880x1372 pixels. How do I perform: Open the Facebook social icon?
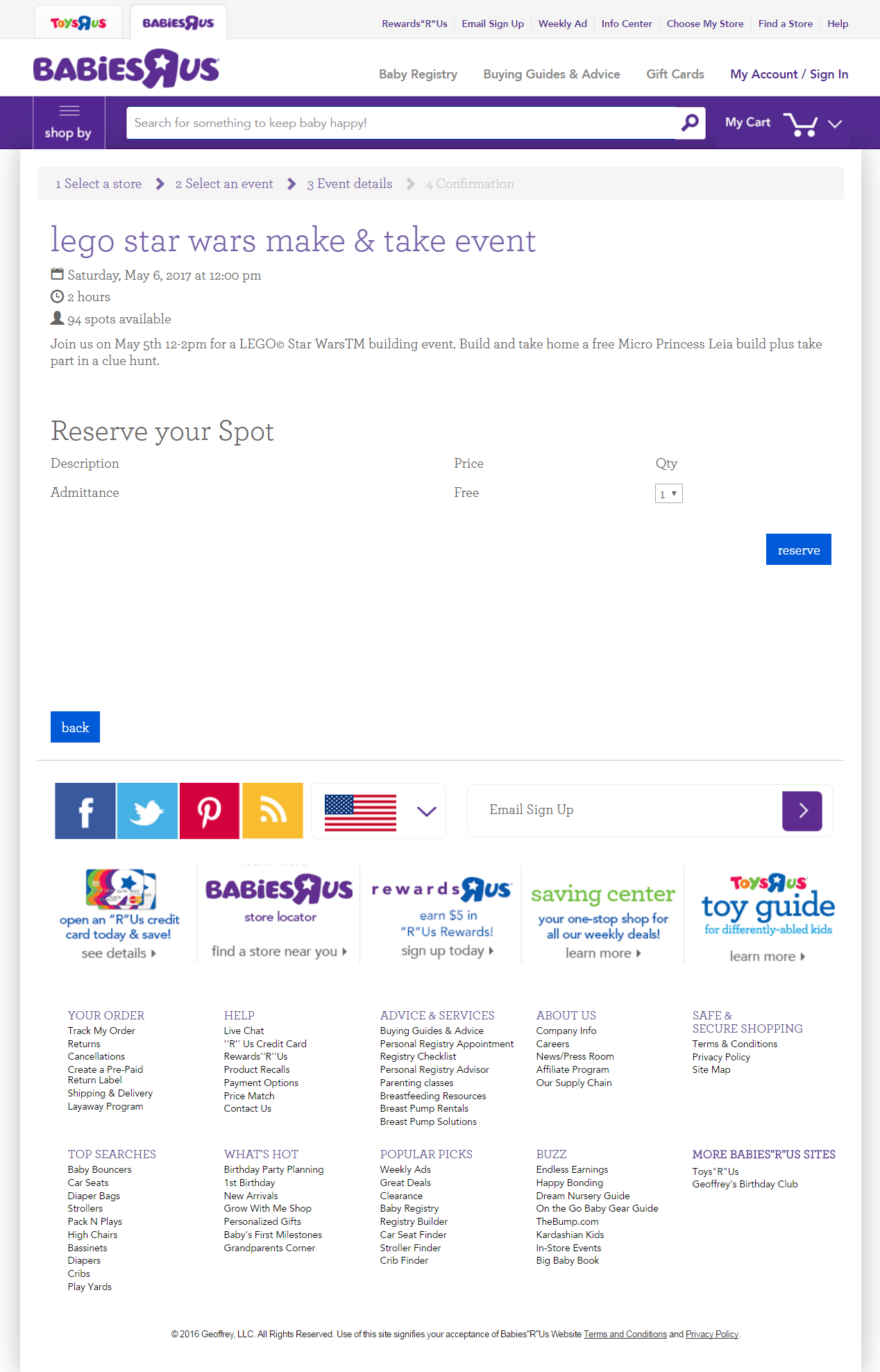pyautogui.click(x=85, y=811)
